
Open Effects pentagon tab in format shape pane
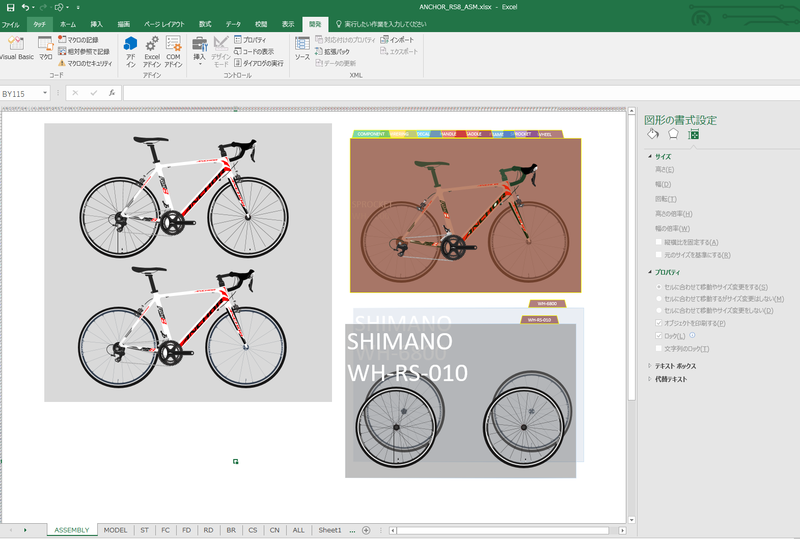point(673,134)
